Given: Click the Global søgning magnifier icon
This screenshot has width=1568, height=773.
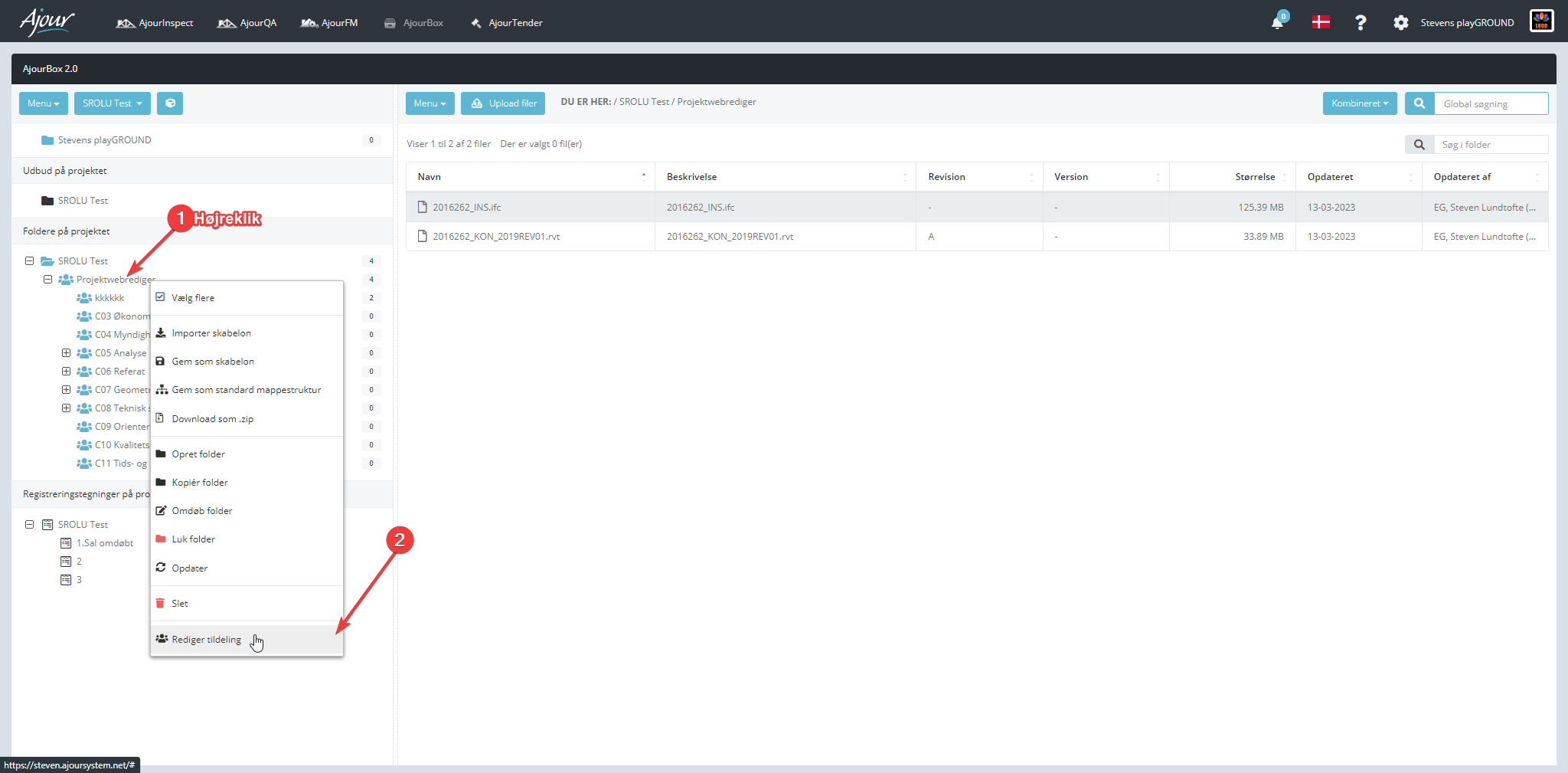Looking at the screenshot, I should click(1419, 103).
